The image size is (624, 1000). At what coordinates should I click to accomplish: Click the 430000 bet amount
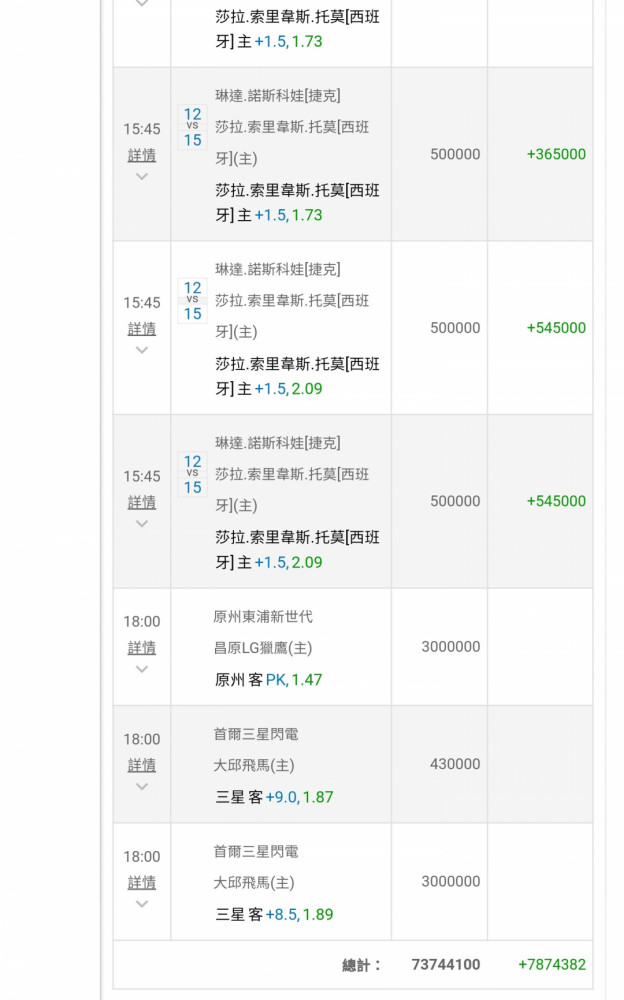tap(455, 764)
